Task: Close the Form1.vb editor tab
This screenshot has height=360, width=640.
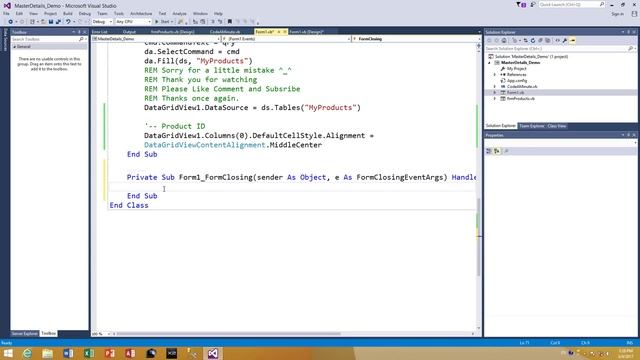Action: [x=285, y=32]
